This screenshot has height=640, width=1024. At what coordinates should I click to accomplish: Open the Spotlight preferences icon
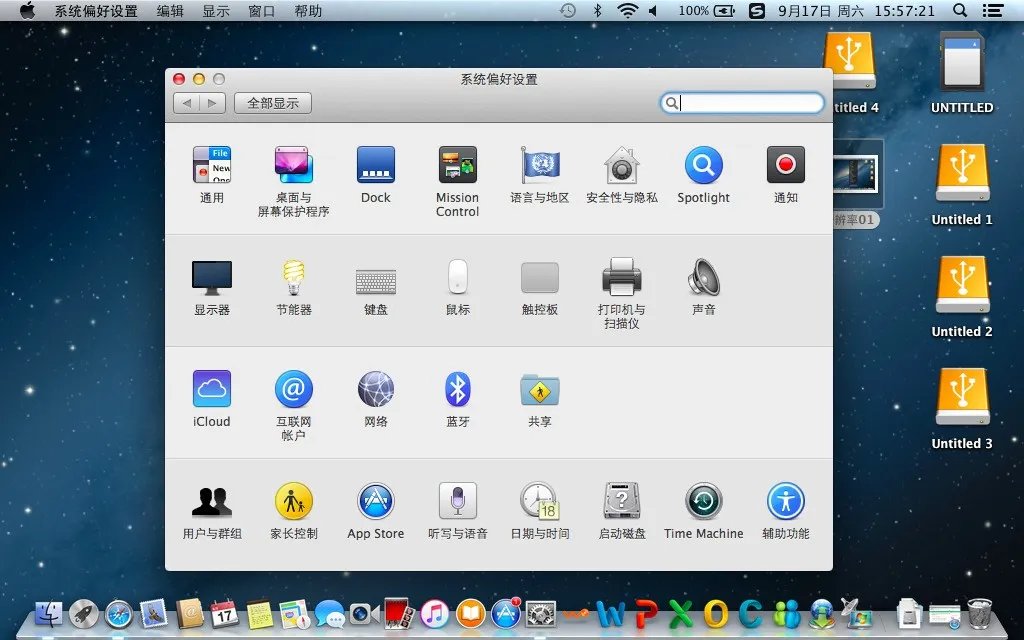click(703, 165)
